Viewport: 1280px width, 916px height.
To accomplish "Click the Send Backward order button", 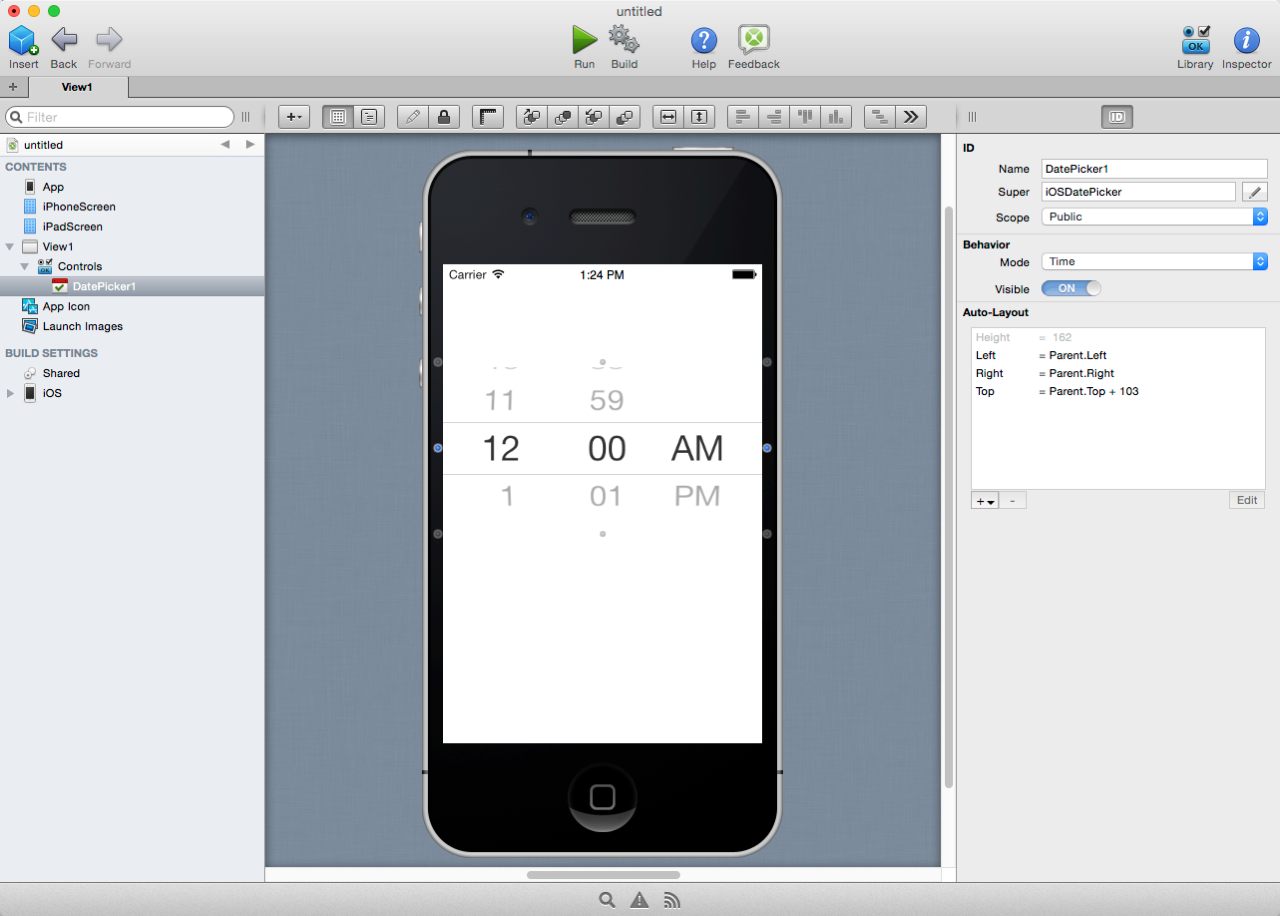I will point(593,117).
